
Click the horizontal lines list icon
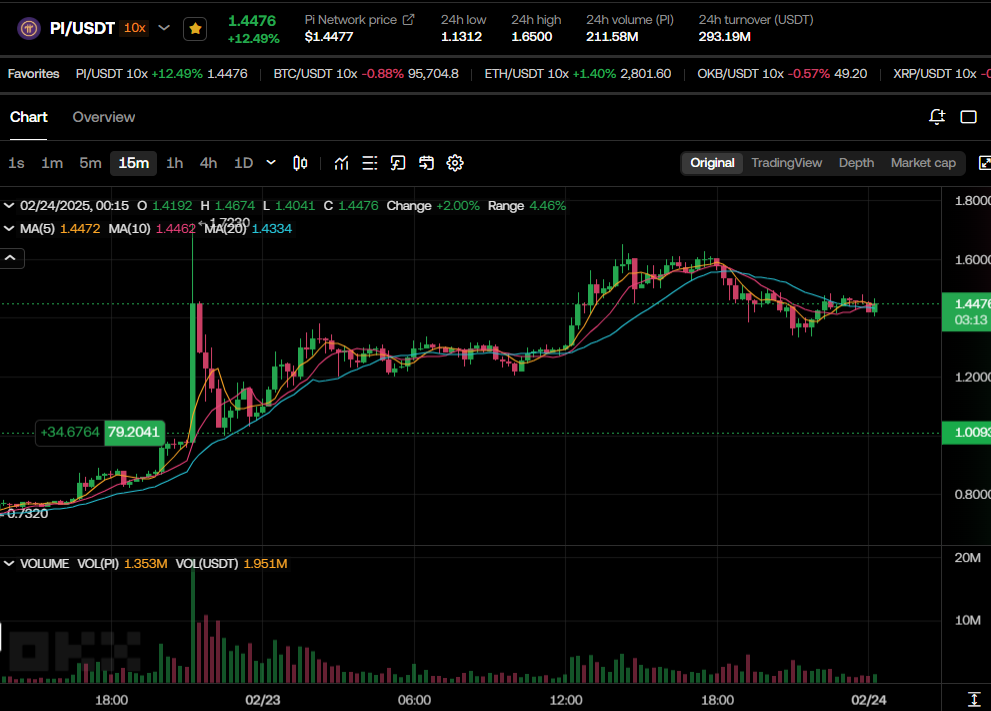click(370, 163)
